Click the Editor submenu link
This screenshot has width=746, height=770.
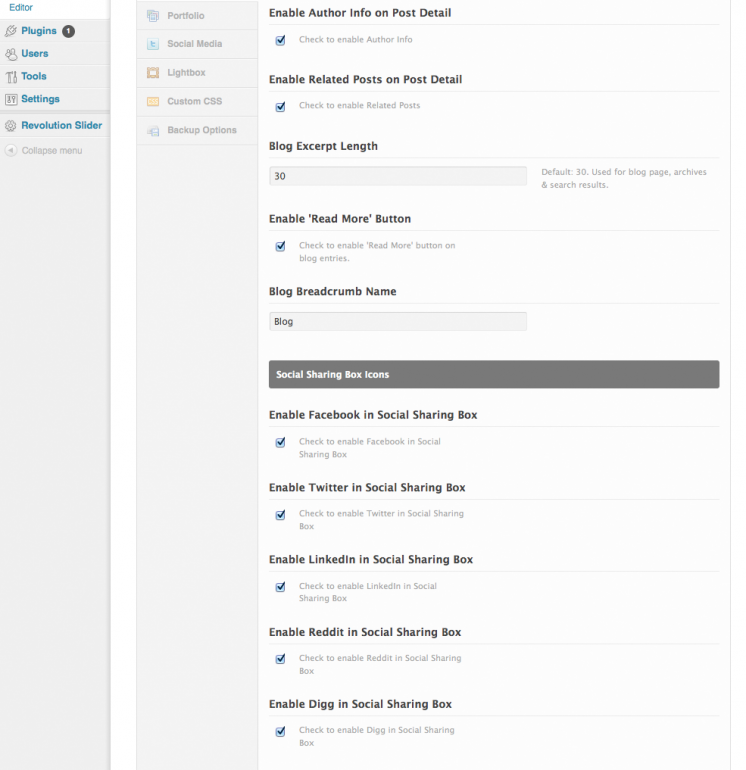(x=21, y=8)
